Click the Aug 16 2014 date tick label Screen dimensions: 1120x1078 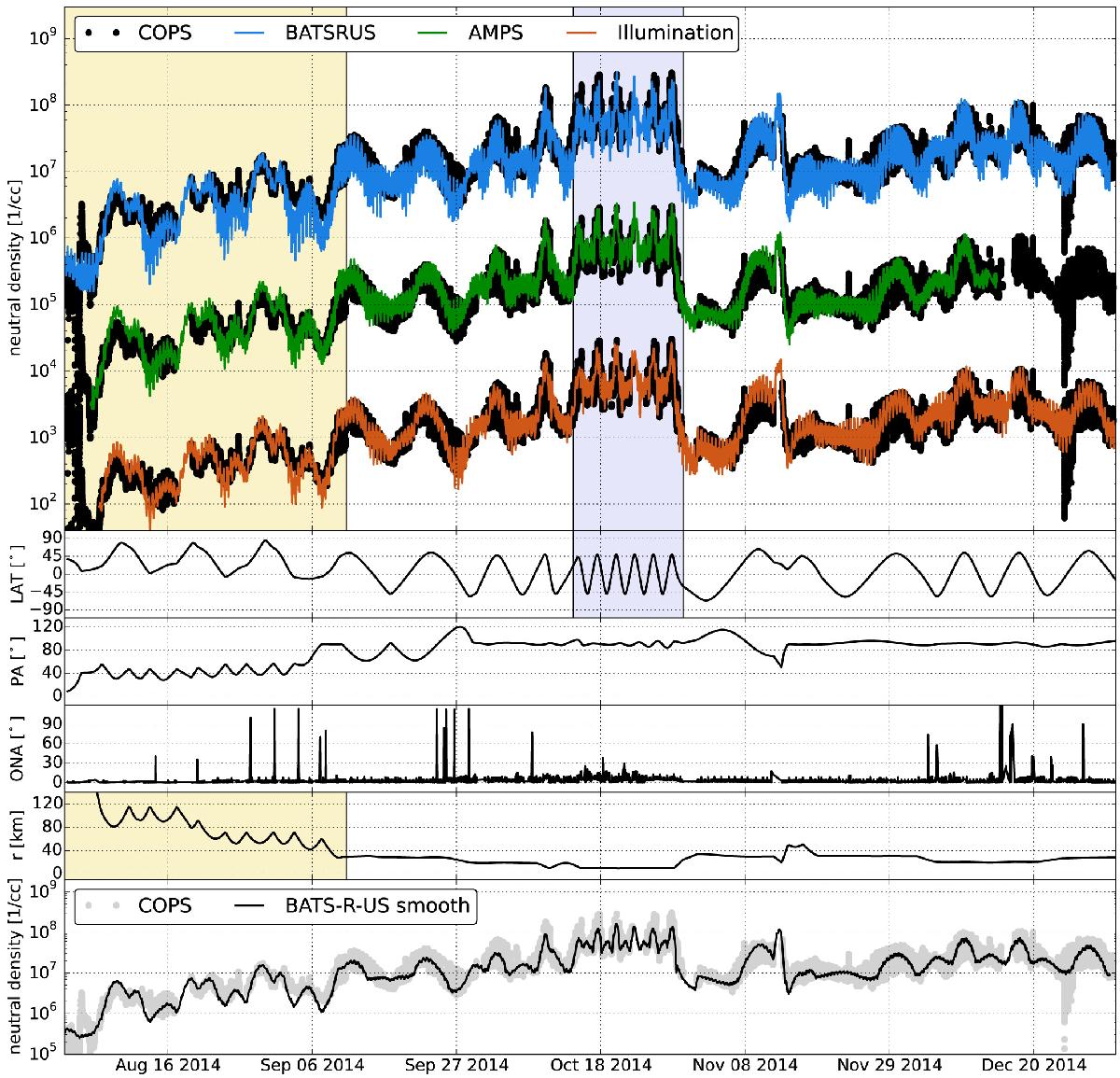[167, 1065]
